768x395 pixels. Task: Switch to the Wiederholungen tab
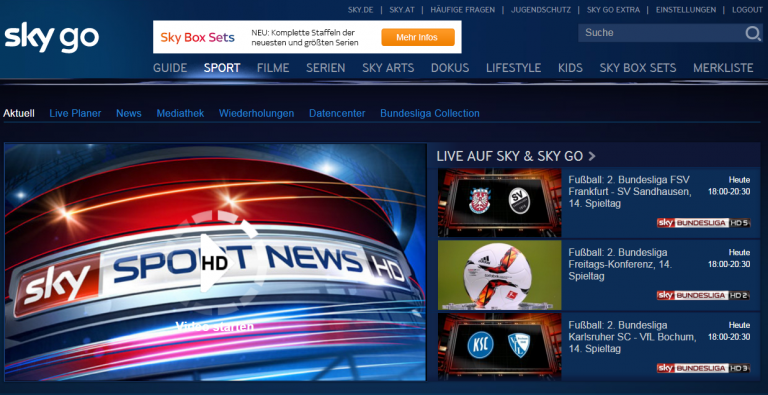[x=257, y=114]
